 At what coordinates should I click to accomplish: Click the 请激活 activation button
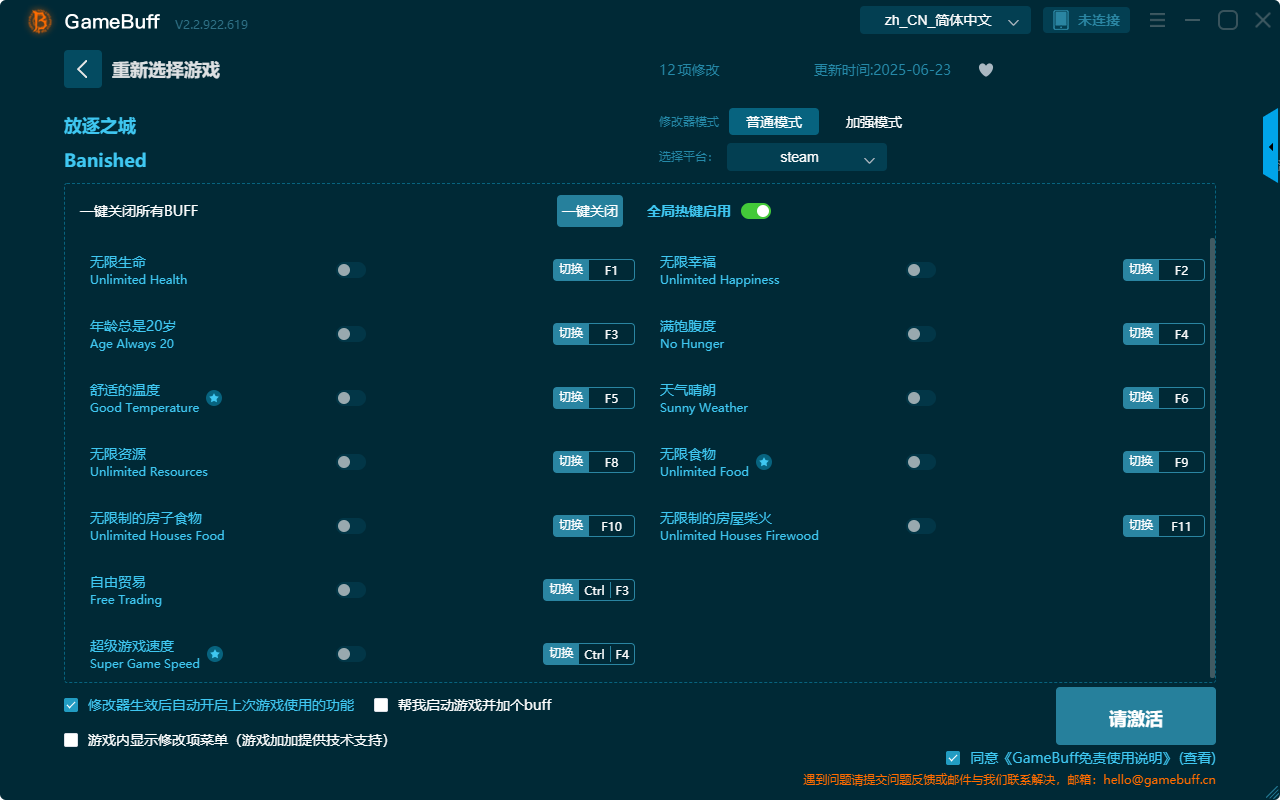1135,716
